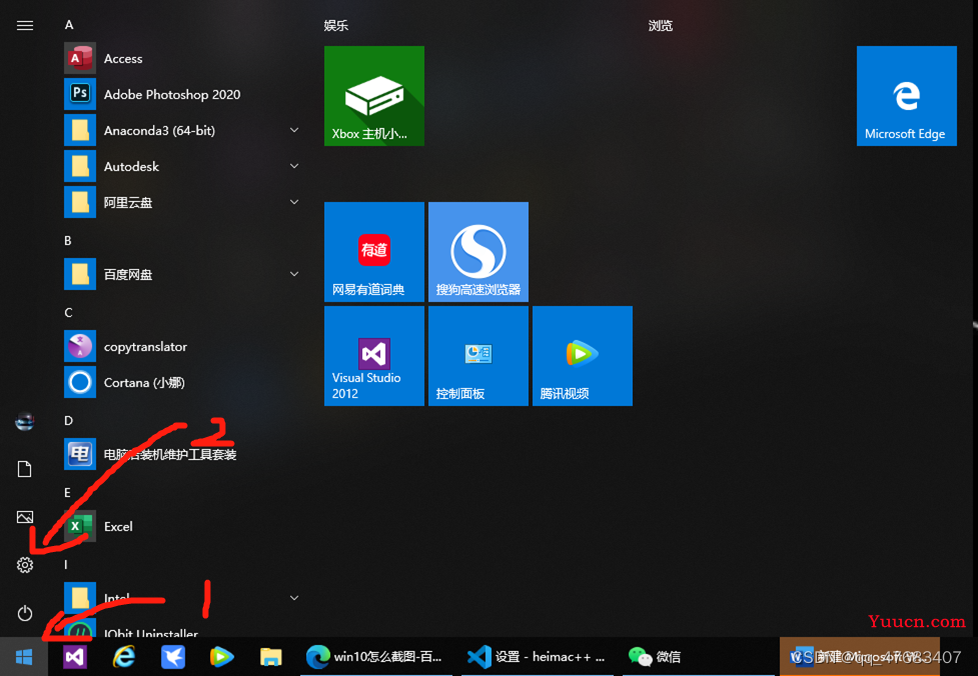Open the Autodesk folder entry

coord(182,167)
